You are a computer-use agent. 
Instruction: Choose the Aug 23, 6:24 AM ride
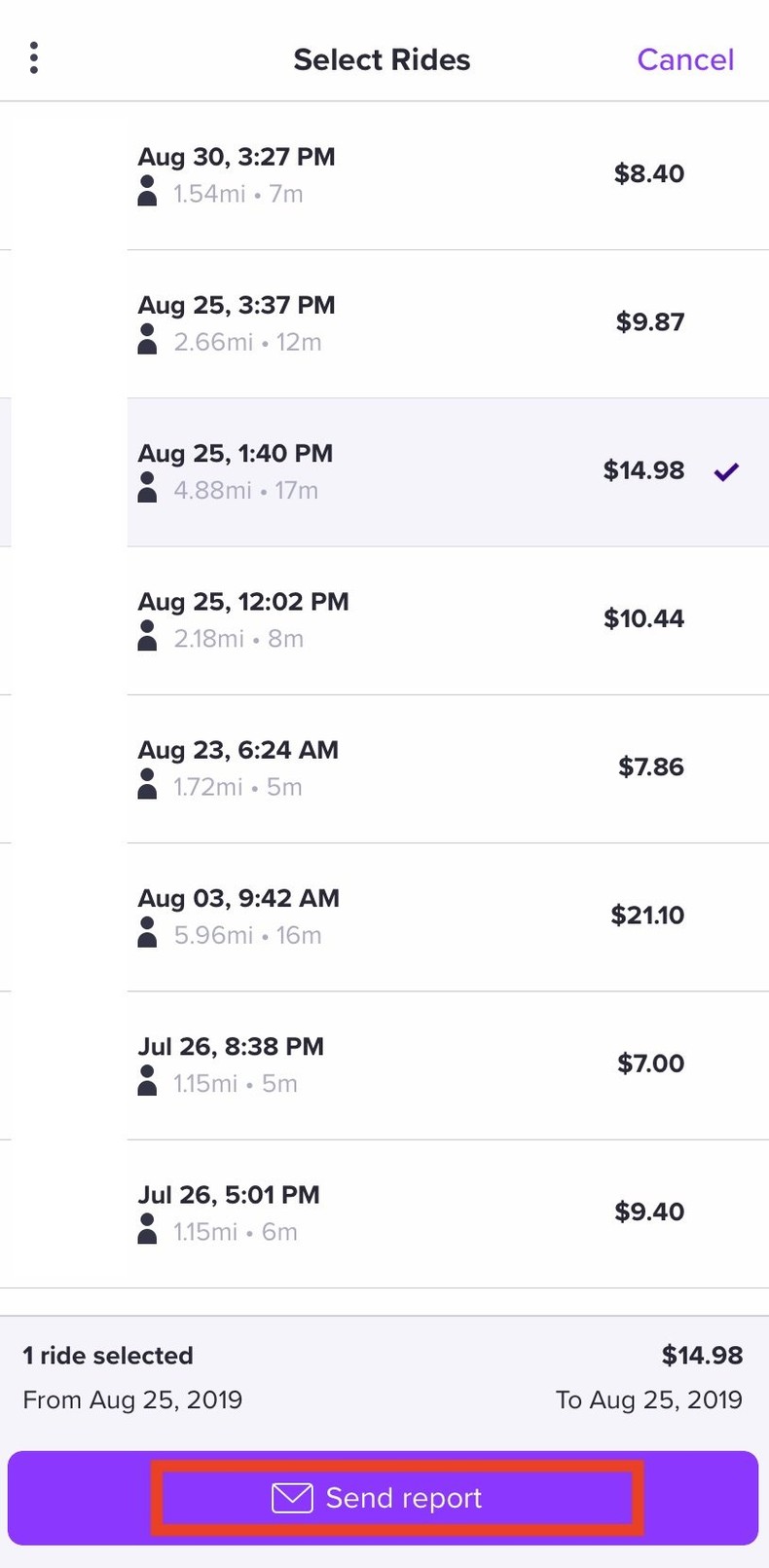[x=409, y=768]
